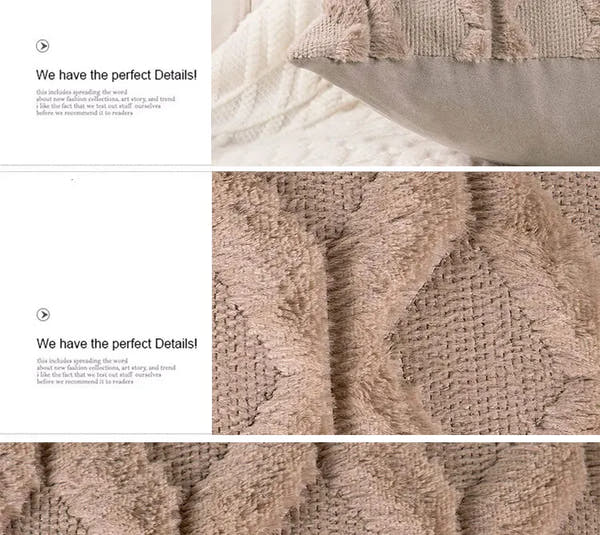Click the small speck mark above second arrow icon
Image resolution: width=600 pixels, height=535 pixels.
coord(75,179)
